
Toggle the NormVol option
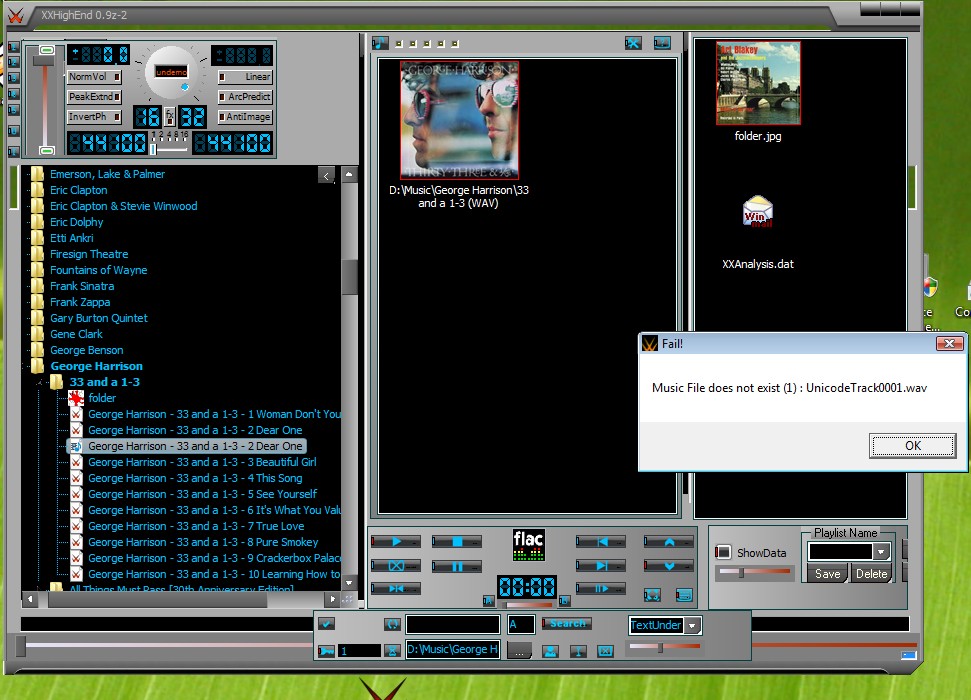pos(94,77)
